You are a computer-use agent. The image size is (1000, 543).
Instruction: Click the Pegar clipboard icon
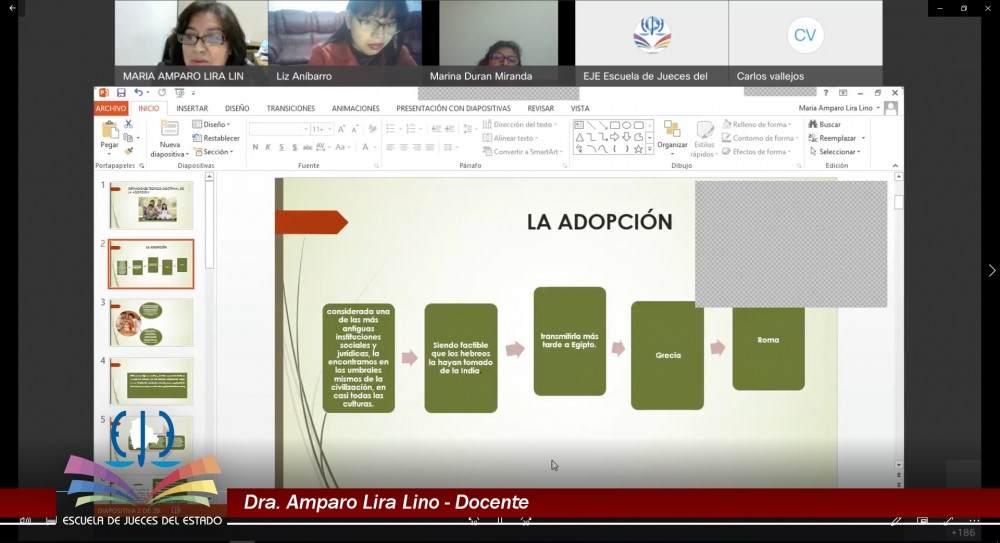coord(109,133)
